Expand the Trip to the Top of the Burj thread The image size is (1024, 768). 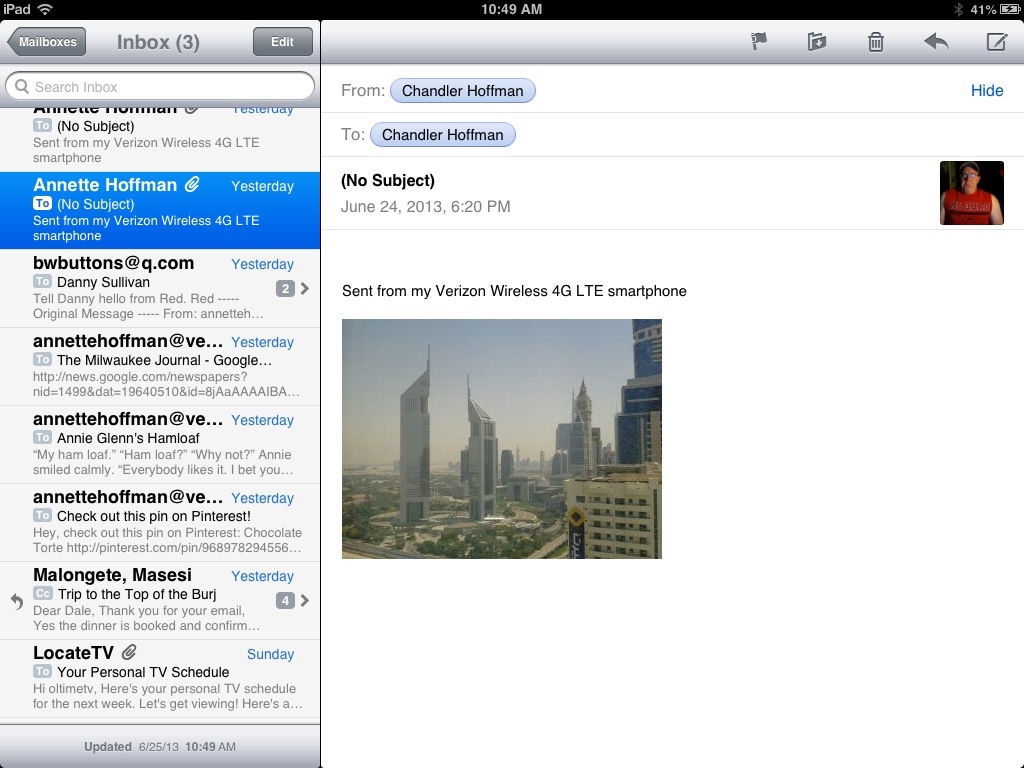tap(304, 601)
